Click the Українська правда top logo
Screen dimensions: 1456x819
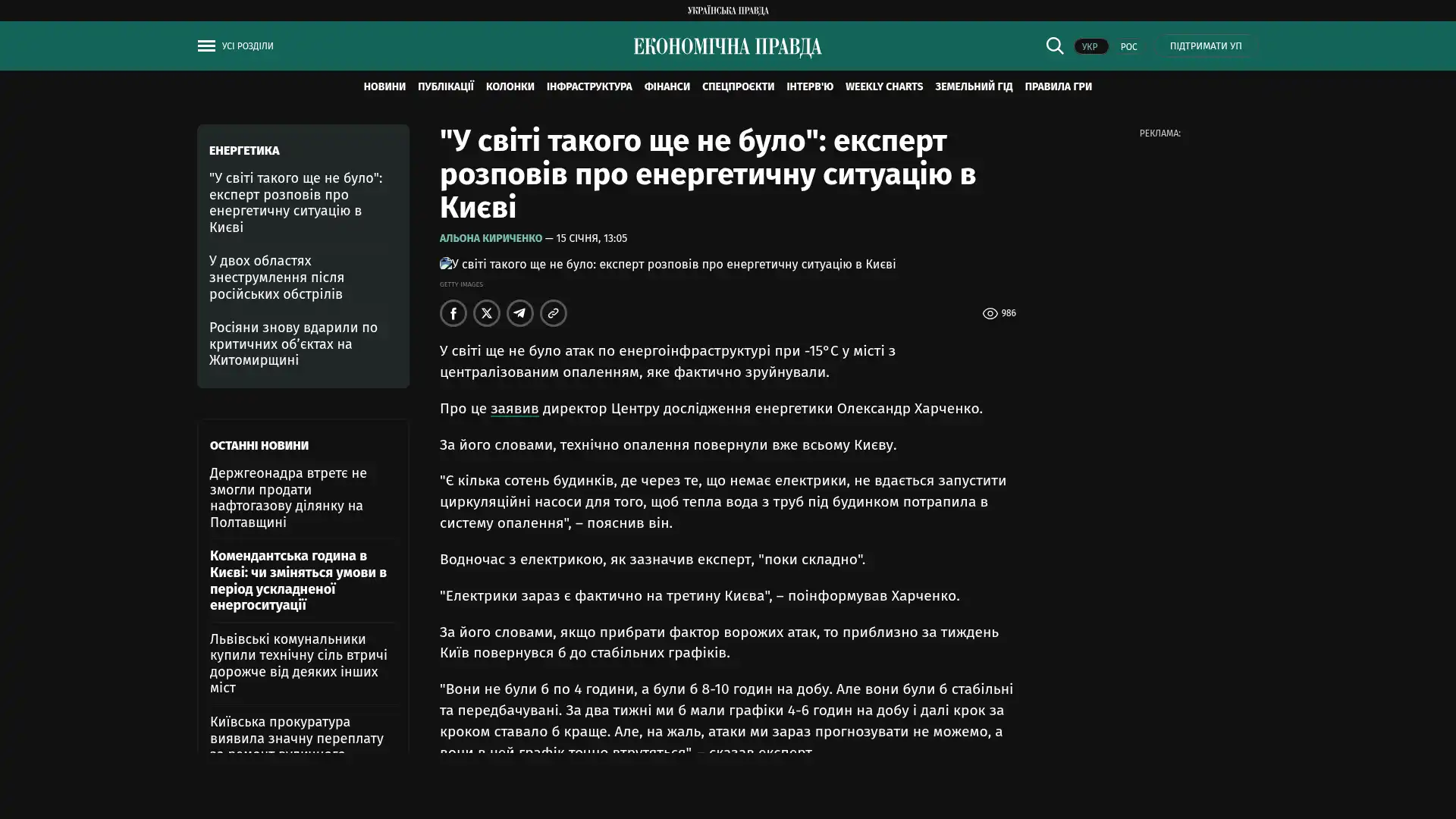point(727,11)
